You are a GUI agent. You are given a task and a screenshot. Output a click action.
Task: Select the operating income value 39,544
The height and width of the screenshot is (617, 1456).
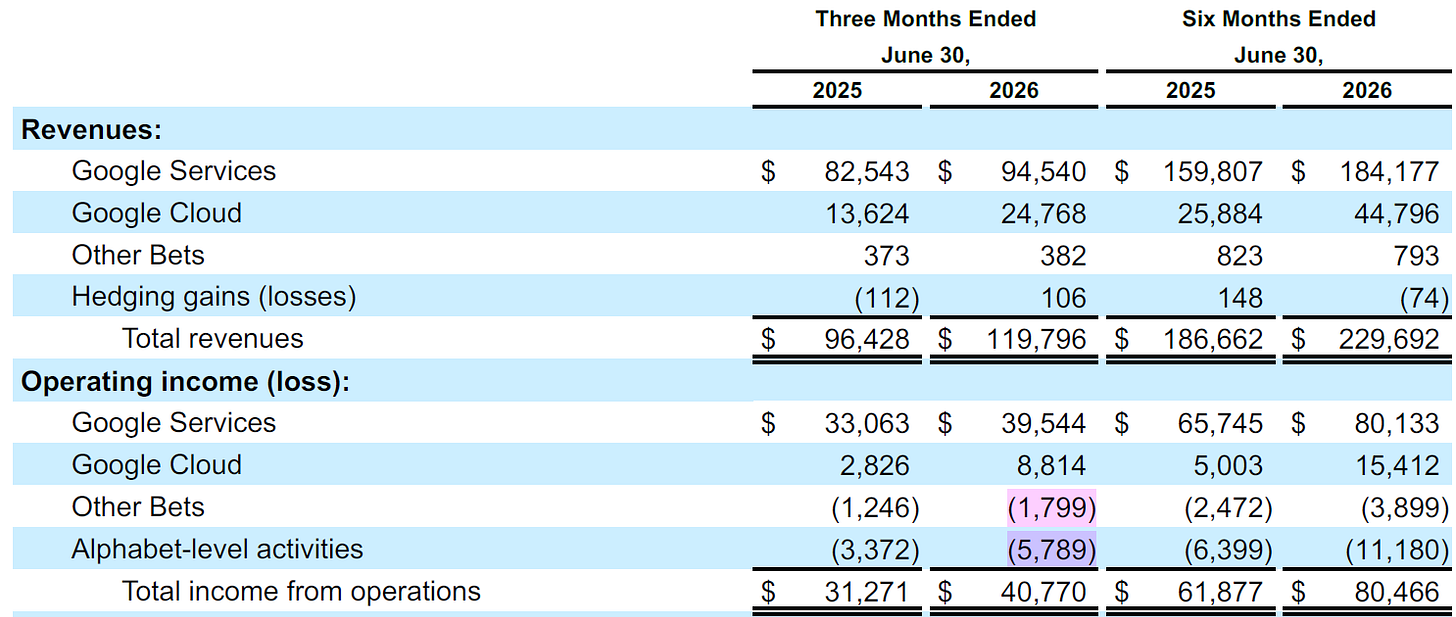1044,424
